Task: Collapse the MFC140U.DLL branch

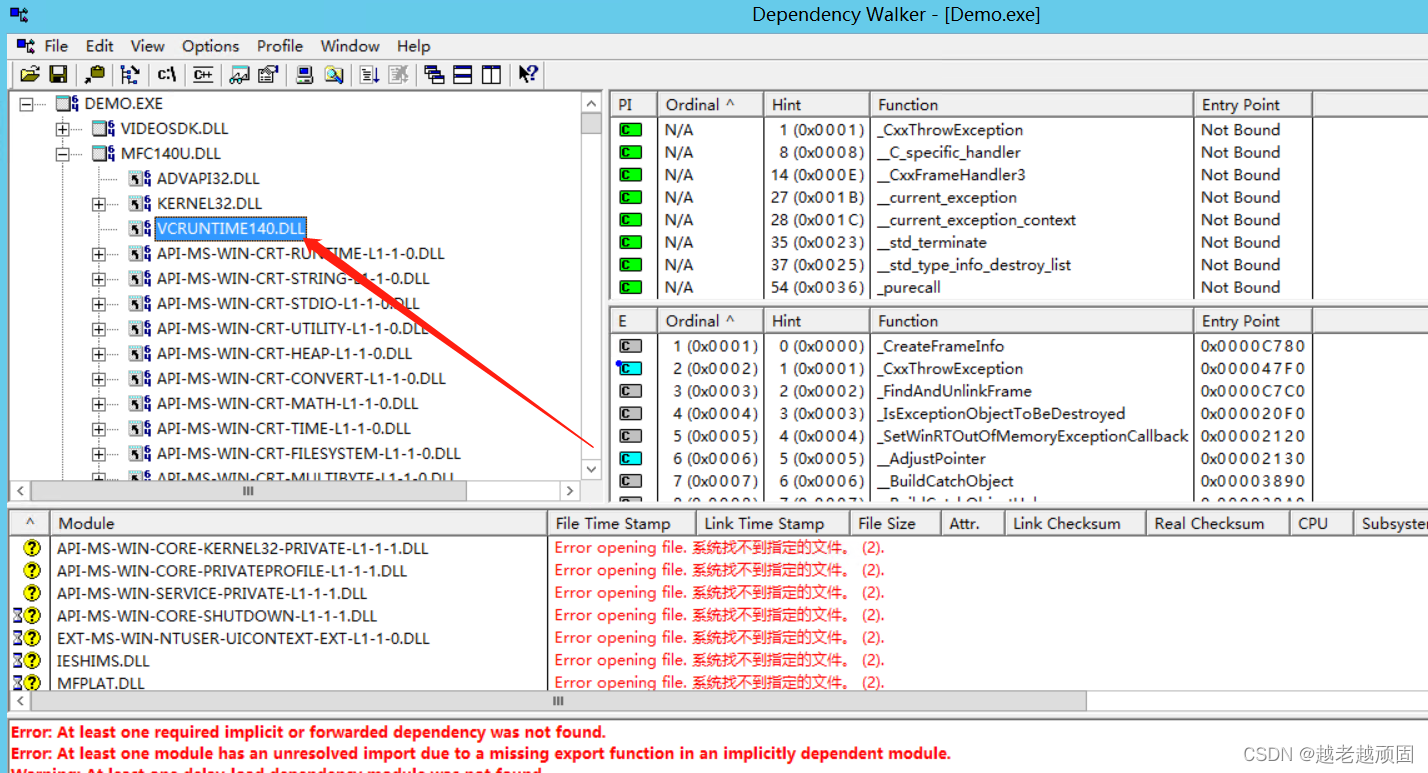Action: click(63, 153)
